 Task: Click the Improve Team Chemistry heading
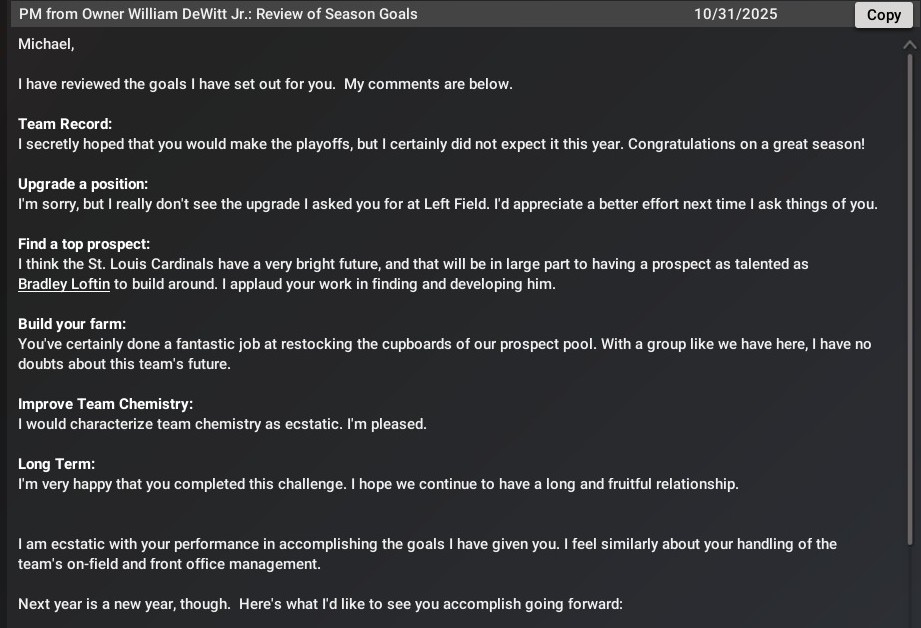coord(105,404)
